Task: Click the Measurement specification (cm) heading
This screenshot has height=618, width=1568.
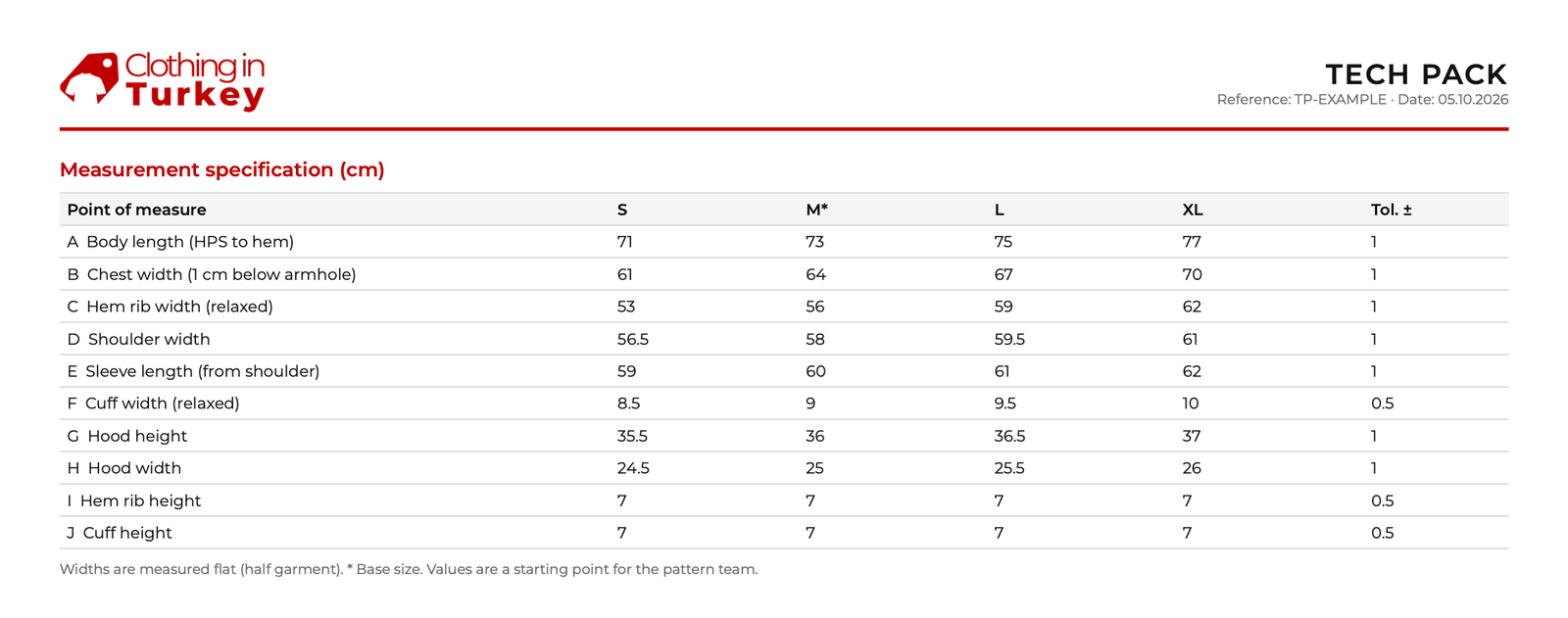Action: click(222, 169)
